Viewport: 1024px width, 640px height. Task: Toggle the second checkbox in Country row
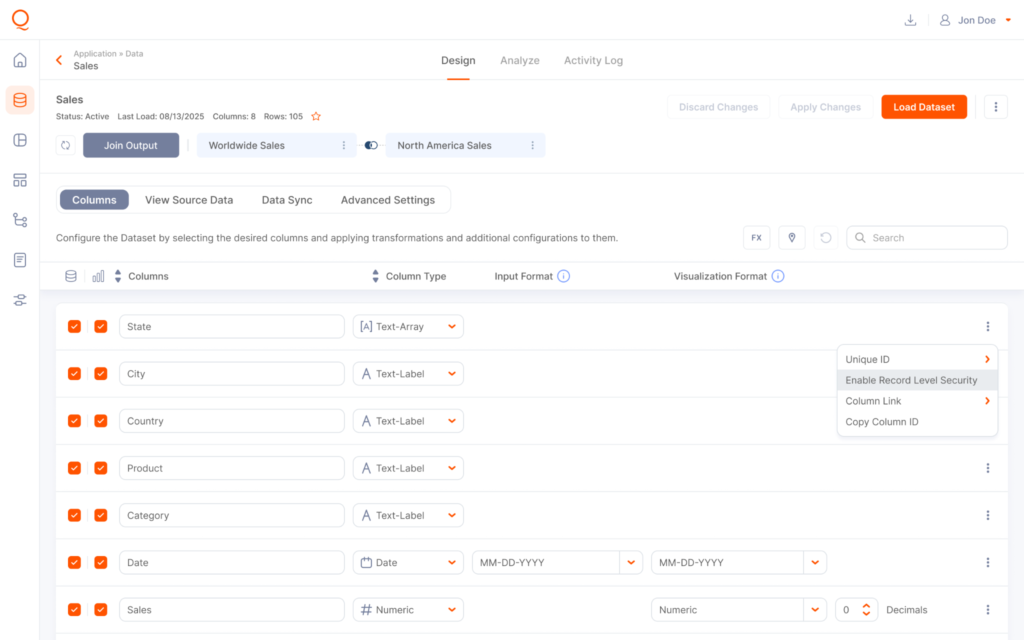(x=101, y=421)
